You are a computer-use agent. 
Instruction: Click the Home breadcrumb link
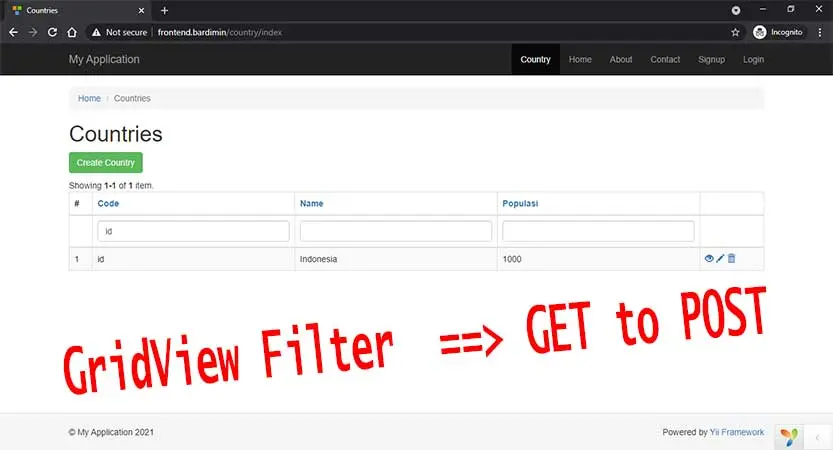(89, 98)
